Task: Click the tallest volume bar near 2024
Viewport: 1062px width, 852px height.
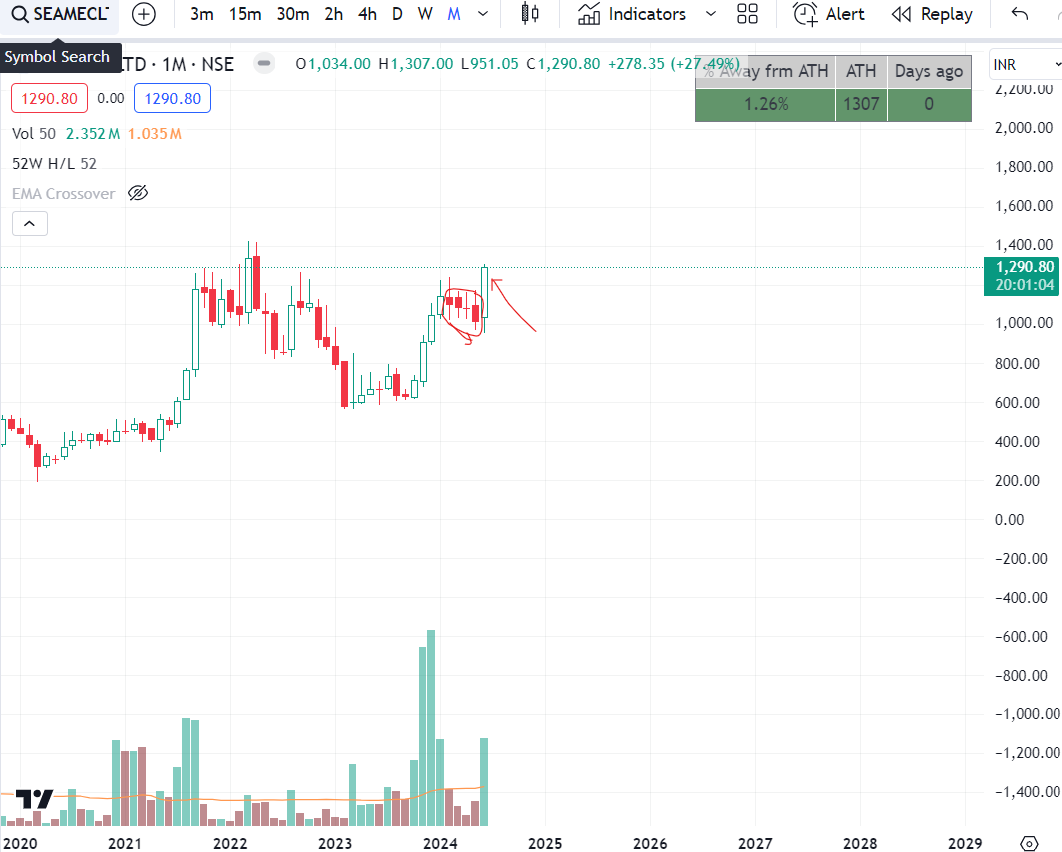Action: [431, 728]
